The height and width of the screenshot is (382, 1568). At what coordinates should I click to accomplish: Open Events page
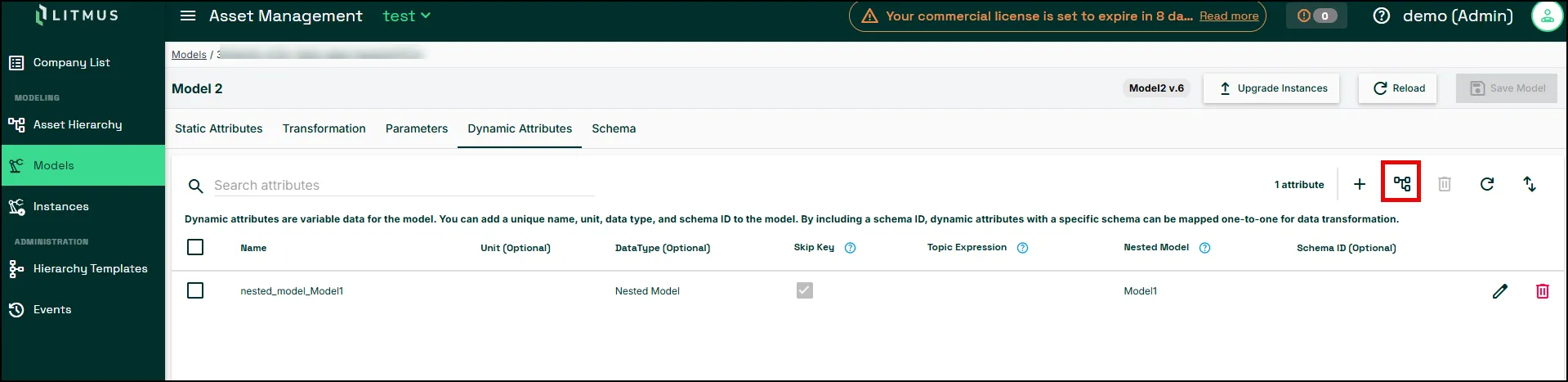tap(83, 309)
